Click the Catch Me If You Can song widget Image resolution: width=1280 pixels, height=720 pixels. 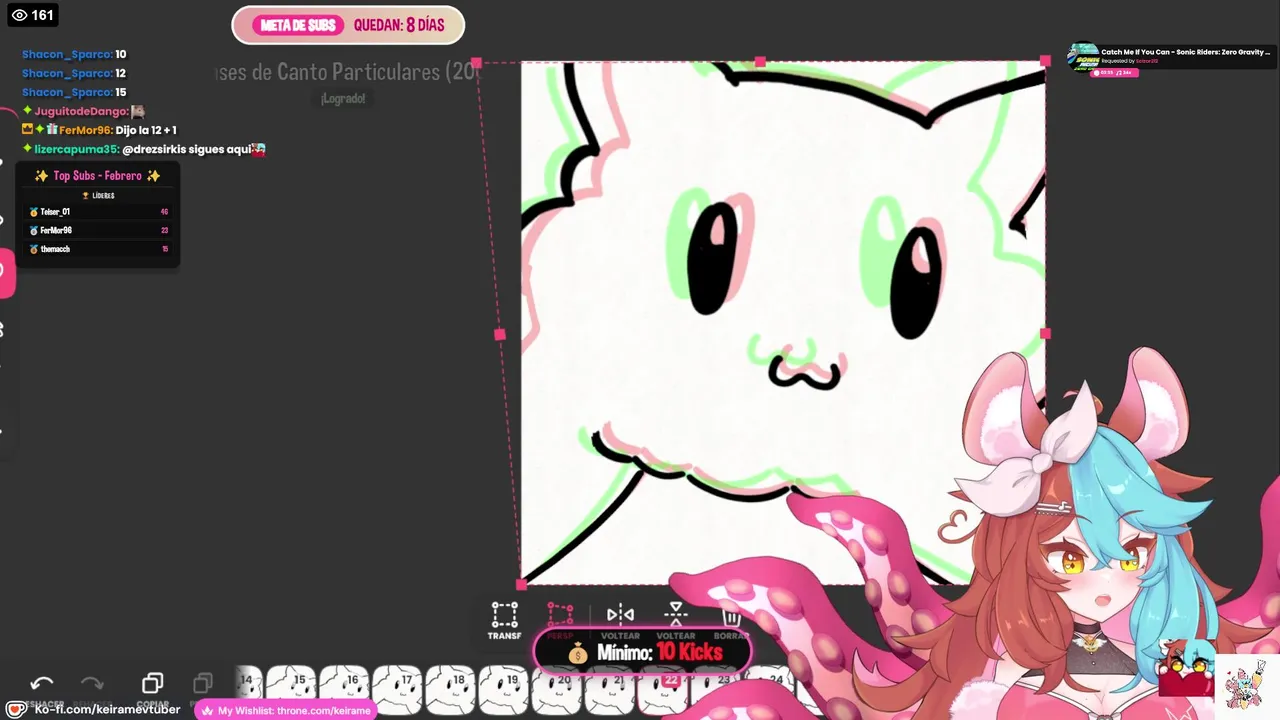coord(1169,58)
